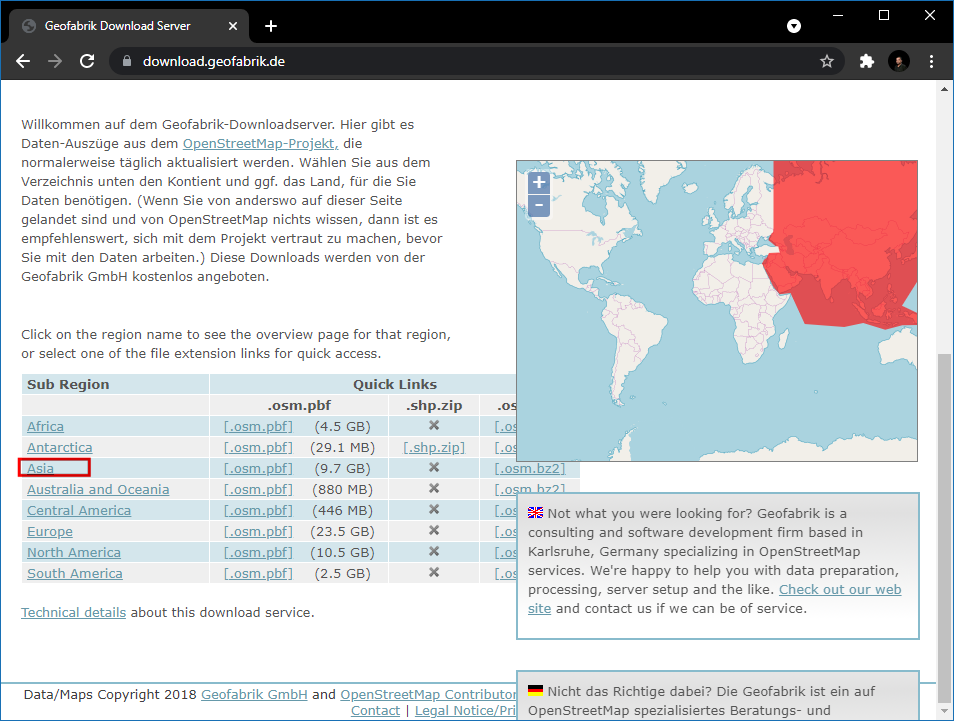Open the Asia sub region link
This screenshot has width=954, height=721.
tap(40, 468)
